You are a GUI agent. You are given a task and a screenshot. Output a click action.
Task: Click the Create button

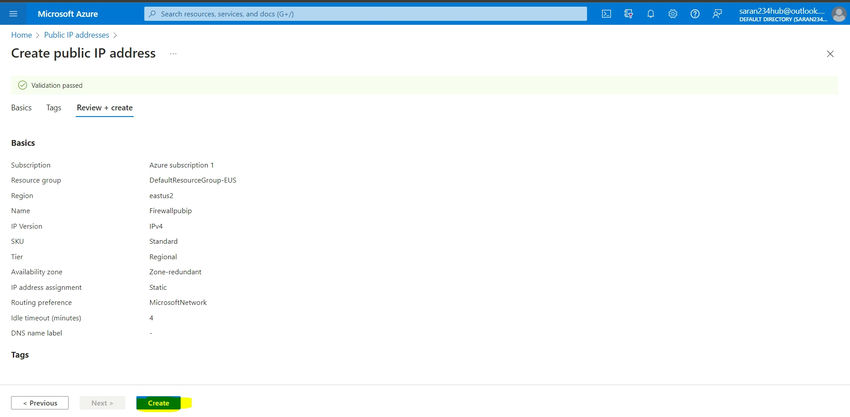pos(158,403)
